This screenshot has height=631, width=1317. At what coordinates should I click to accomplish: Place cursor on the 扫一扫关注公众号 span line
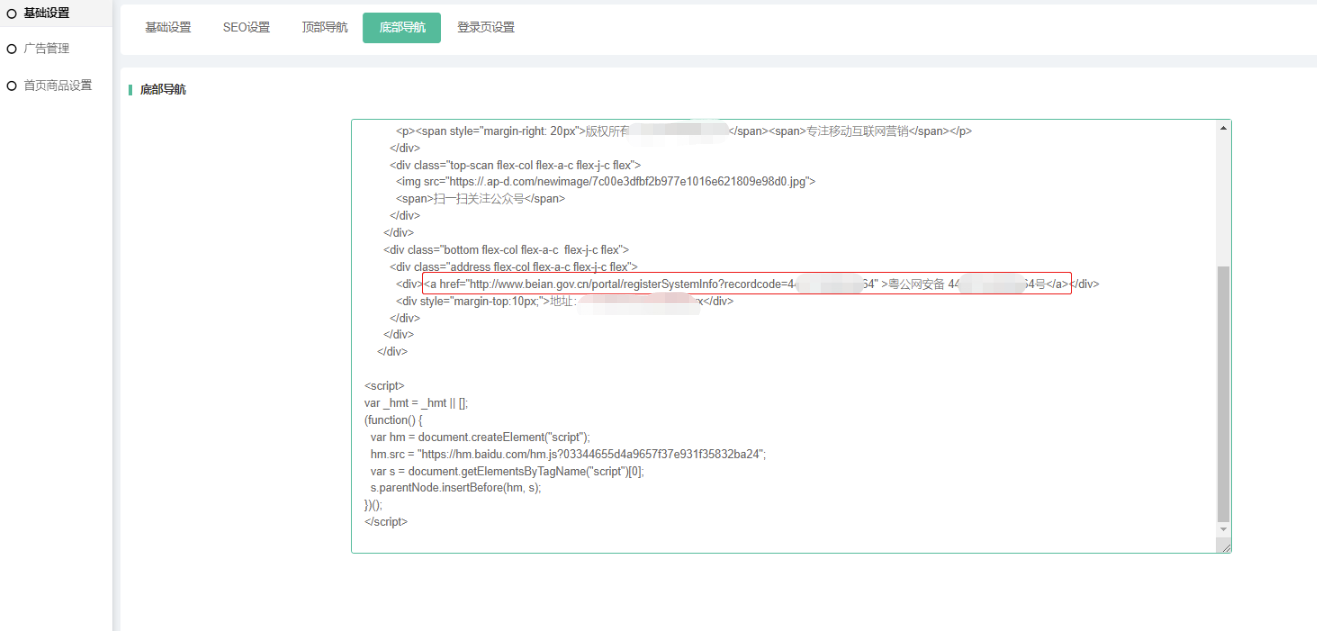point(481,199)
